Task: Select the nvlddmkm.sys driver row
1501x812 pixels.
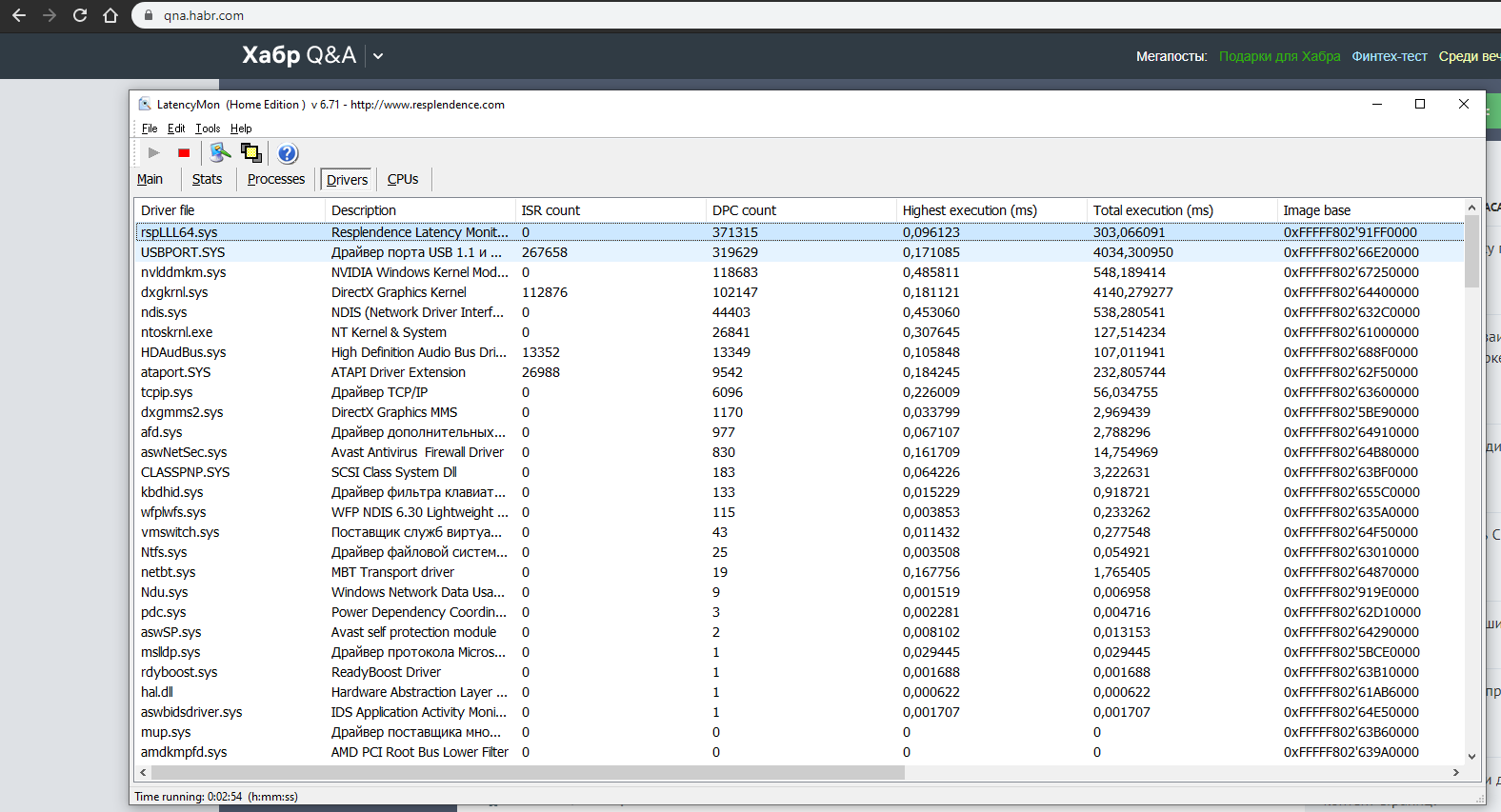Action: [x=800, y=272]
